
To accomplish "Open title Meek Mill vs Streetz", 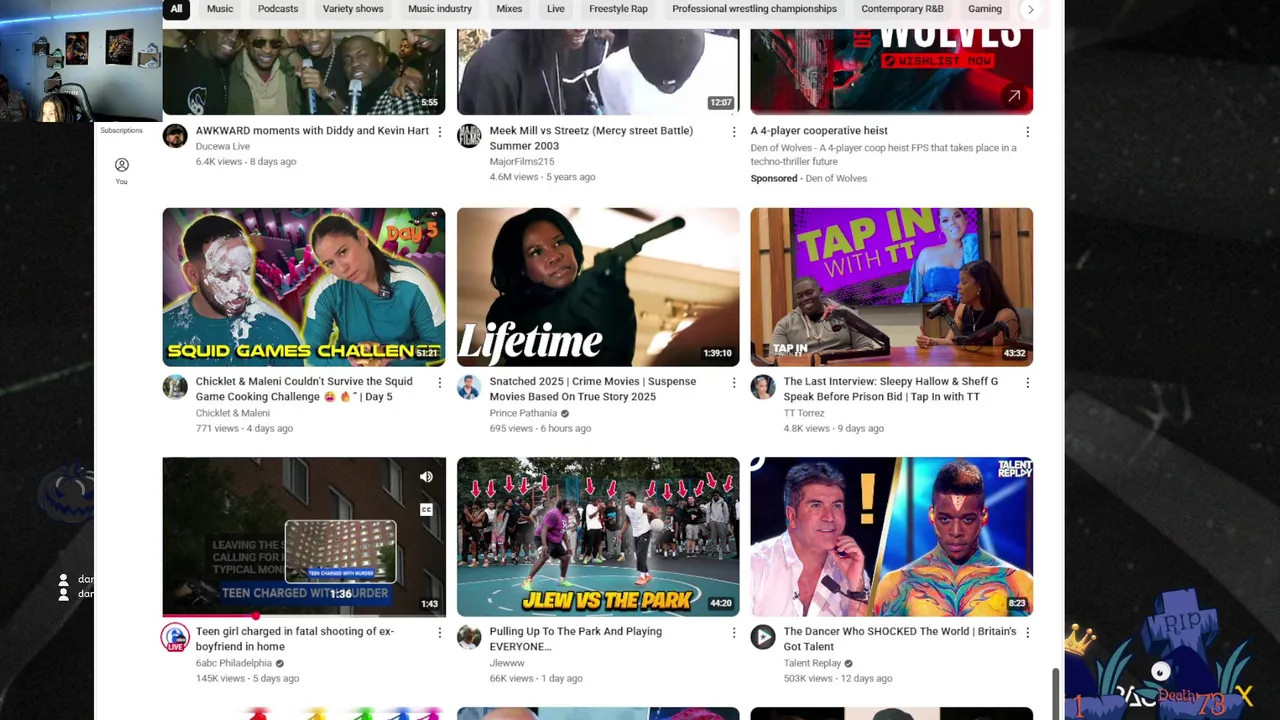I will click(590, 138).
